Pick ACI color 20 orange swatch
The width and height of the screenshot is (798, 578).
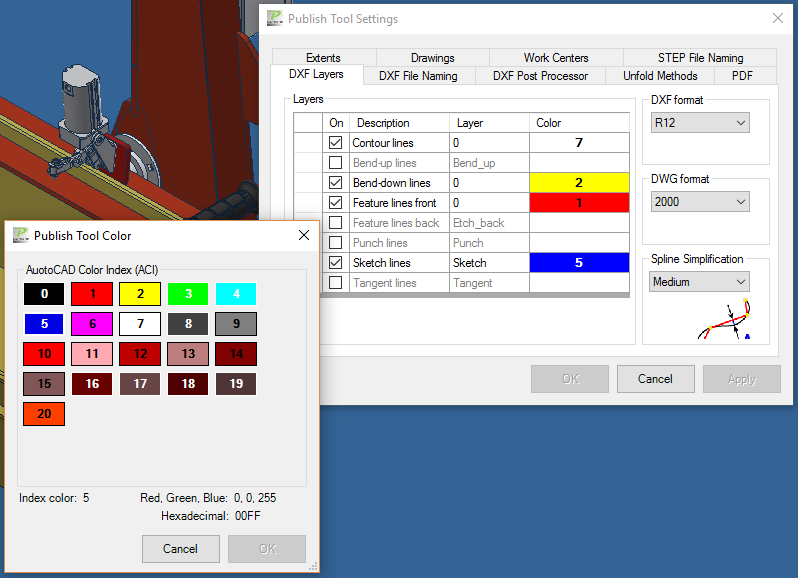point(44,414)
